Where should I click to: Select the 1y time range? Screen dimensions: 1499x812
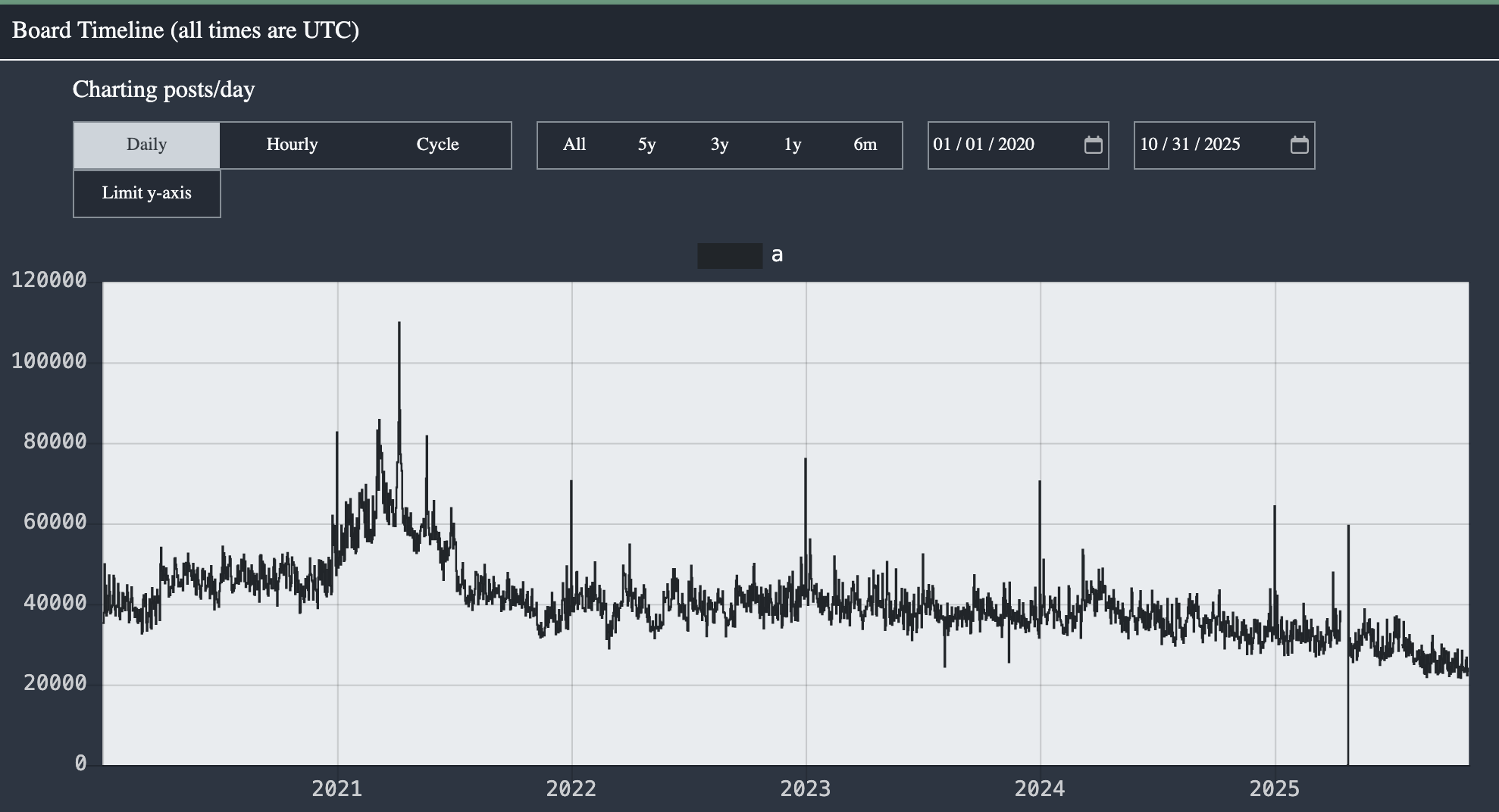point(792,145)
